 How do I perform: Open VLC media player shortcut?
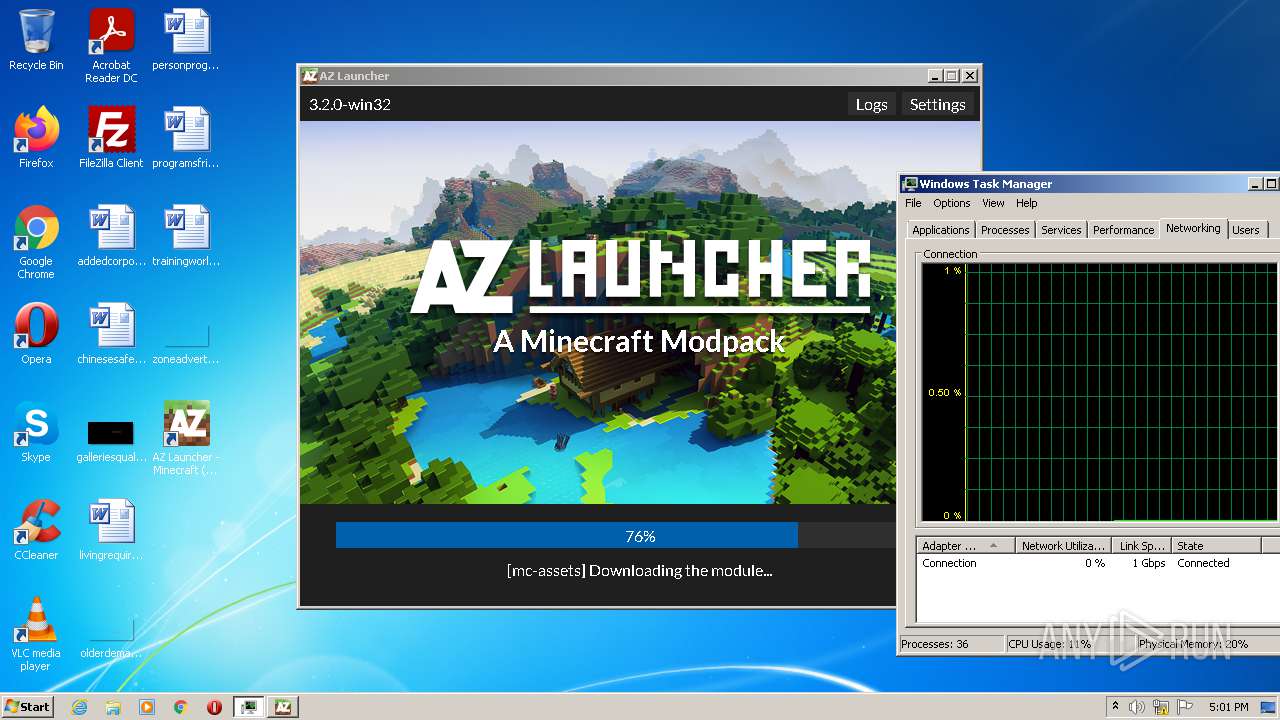[x=36, y=634]
